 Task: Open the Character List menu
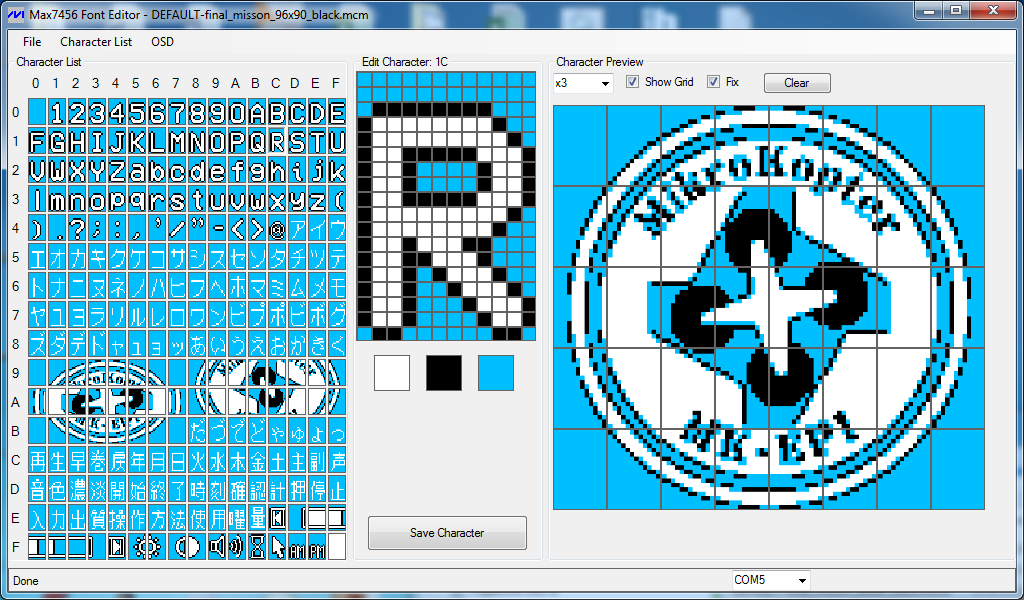(x=96, y=42)
